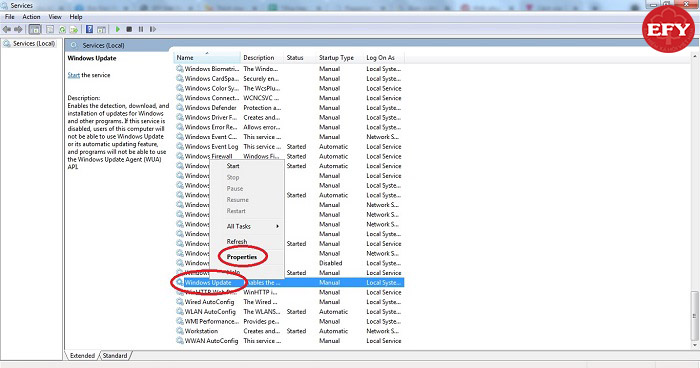Click the gear icon beside Windows Firewall
The image size is (700, 368).
click(x=179, y=156)
